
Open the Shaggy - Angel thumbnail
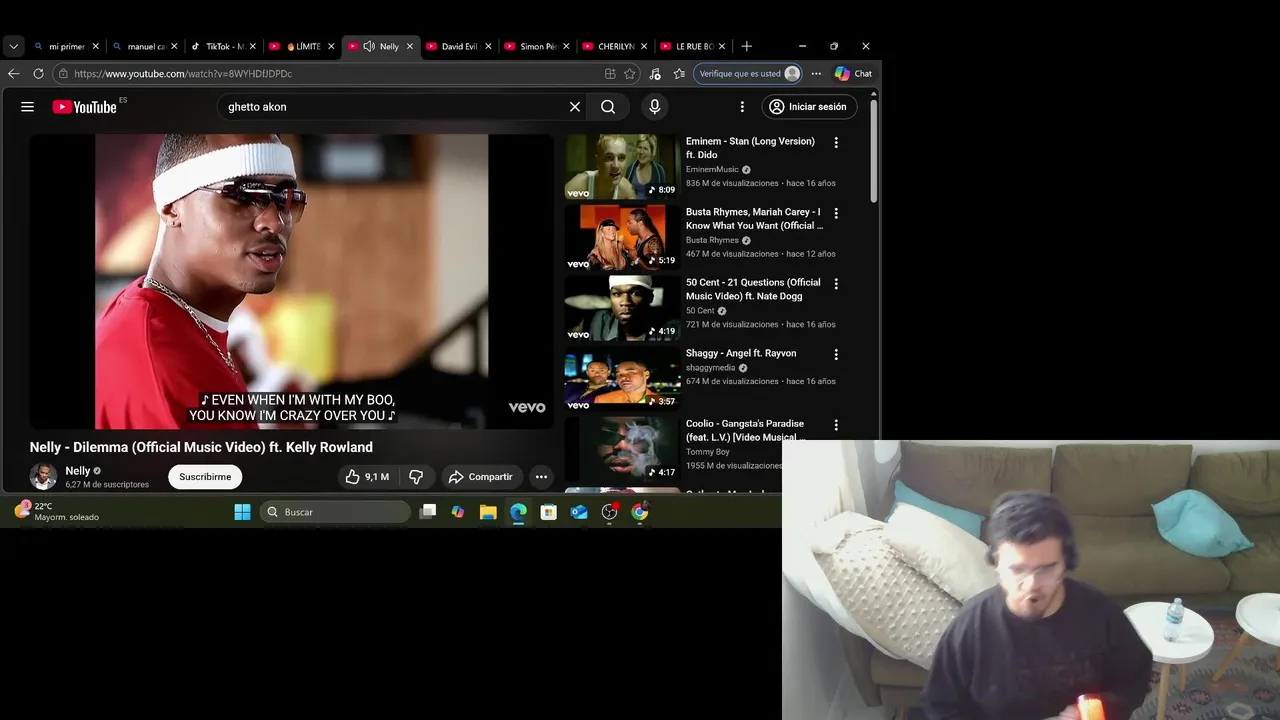pyautogui.click(x=622, y=380)
